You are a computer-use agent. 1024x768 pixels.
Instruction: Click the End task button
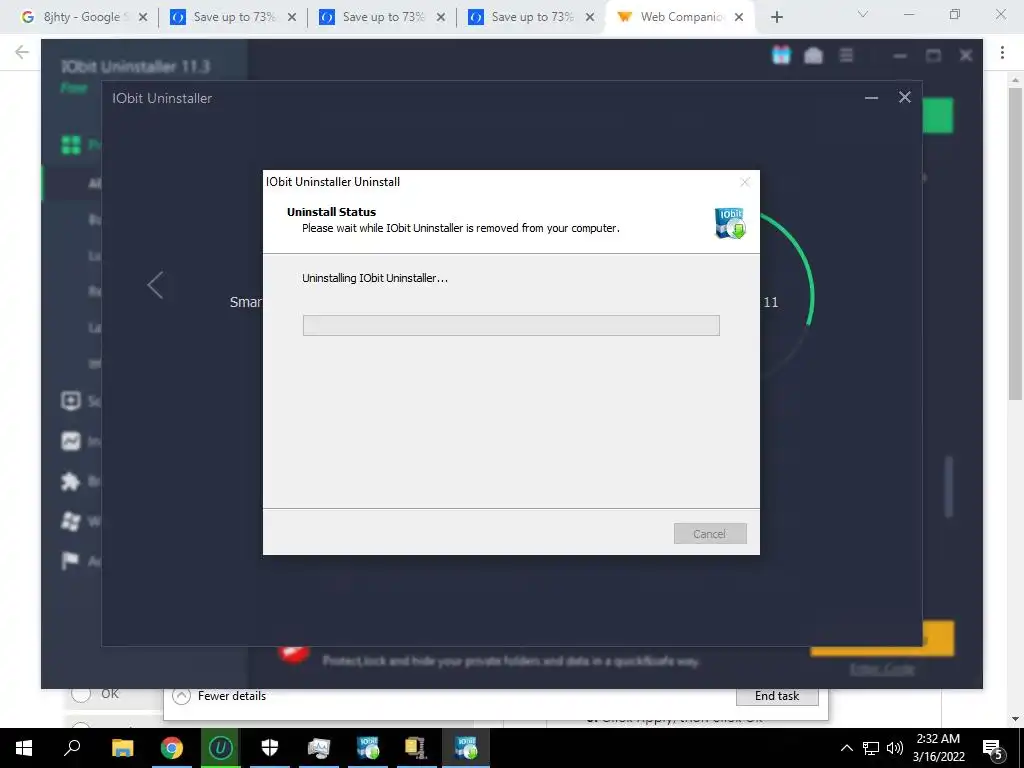pyautogui.click(x=777, y=696)
